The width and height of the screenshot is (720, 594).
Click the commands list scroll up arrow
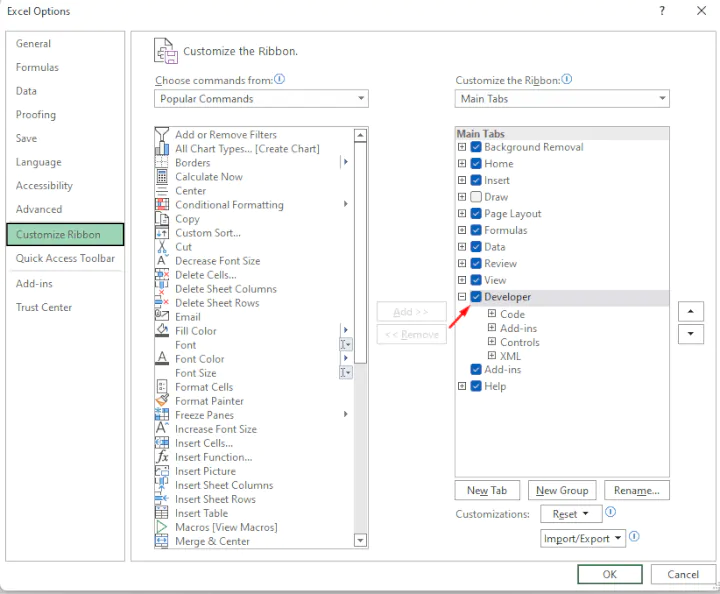tap(360, 135)
